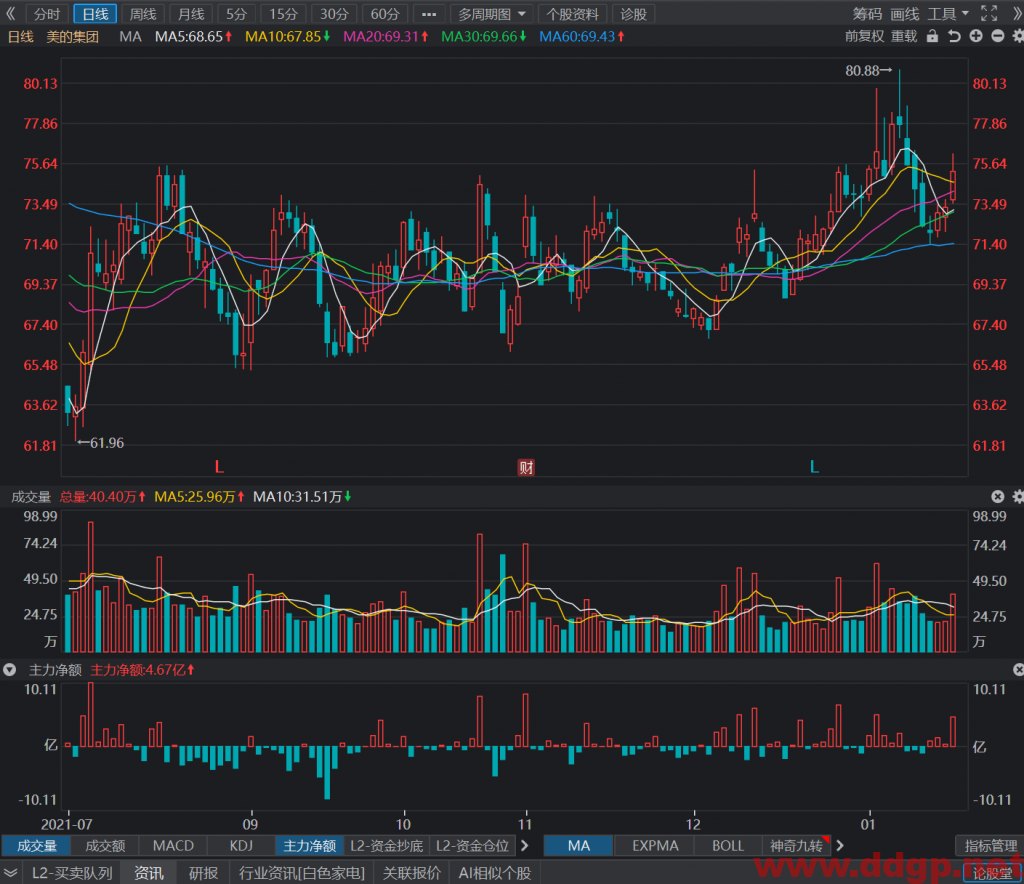
Task: Open 指标管理 indicator management
Action: coord(989,845)
